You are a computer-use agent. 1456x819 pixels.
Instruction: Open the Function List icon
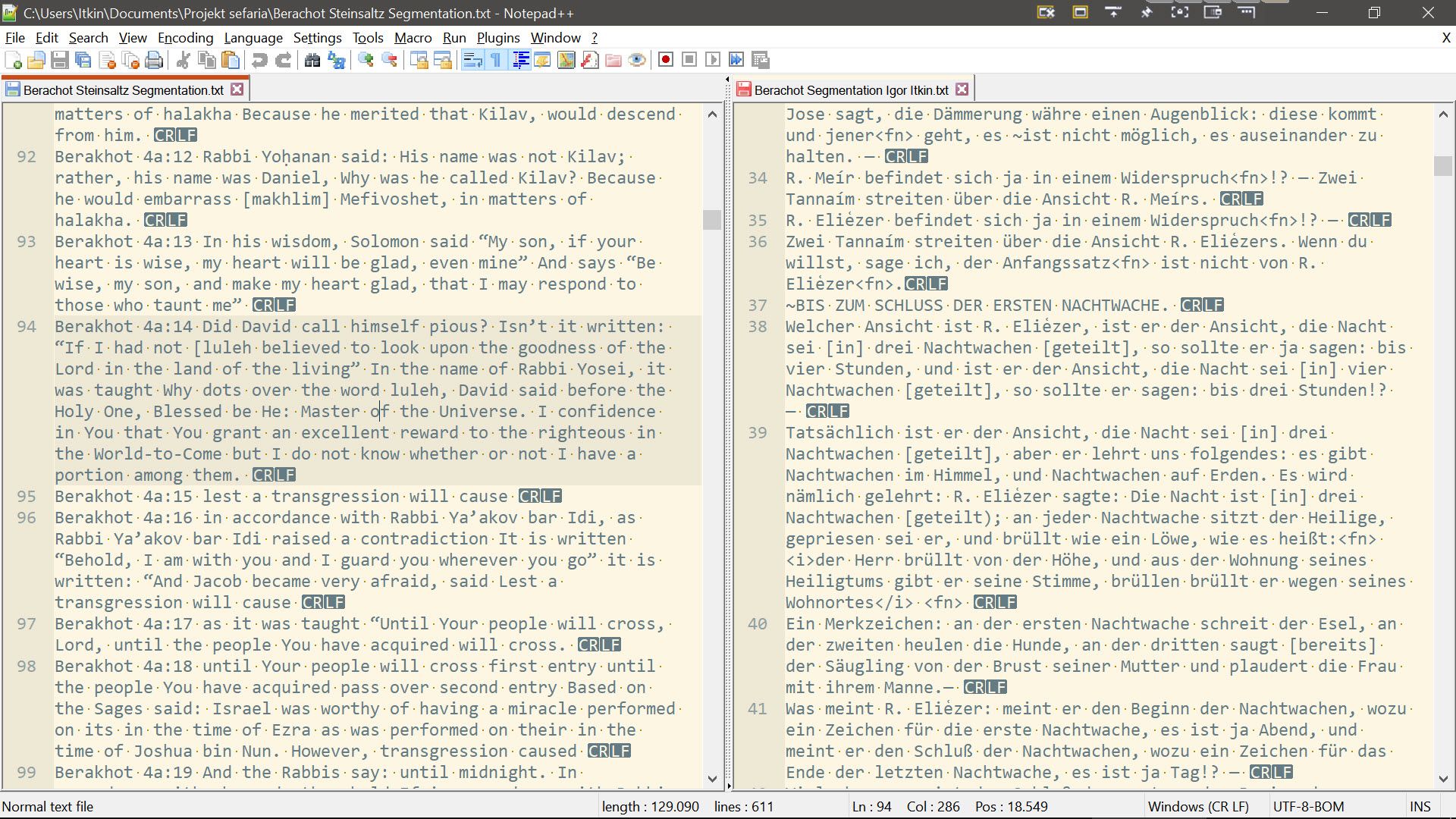pyautogui.click(x=590, y=60)
